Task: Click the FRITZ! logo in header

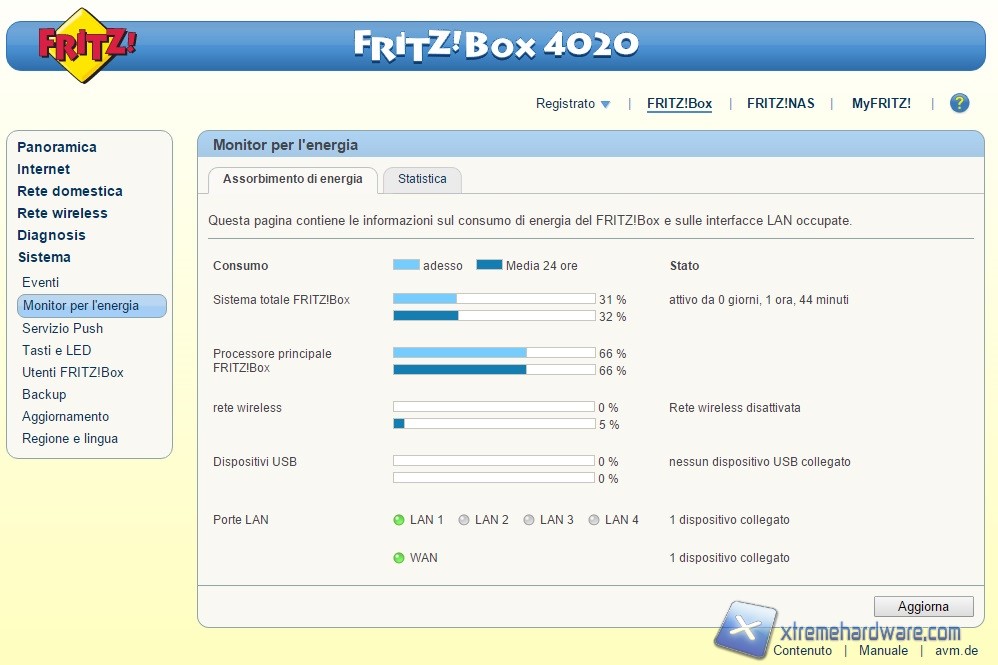Action: point(87,45)
